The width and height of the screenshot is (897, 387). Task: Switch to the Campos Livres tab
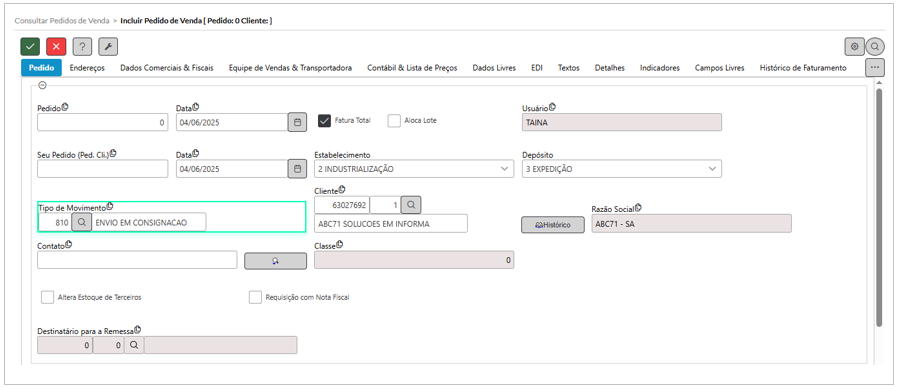pos(719,68)
